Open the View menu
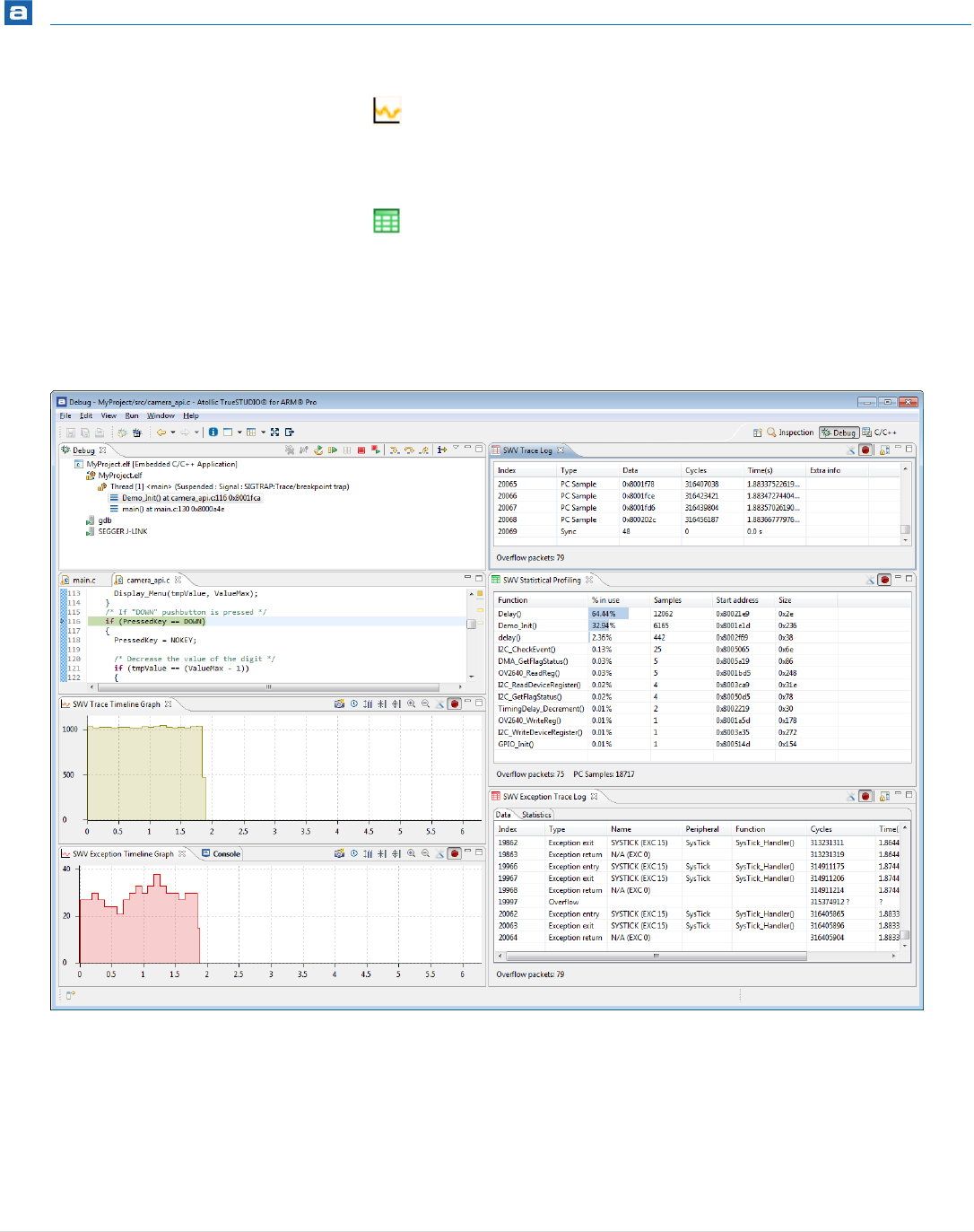Screen dimensions: 974x1232 [109, 415]
